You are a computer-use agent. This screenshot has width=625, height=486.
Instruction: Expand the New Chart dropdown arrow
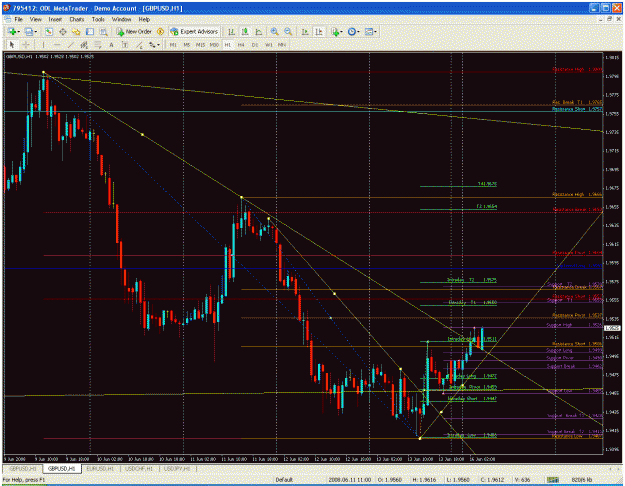coord(19,31)
